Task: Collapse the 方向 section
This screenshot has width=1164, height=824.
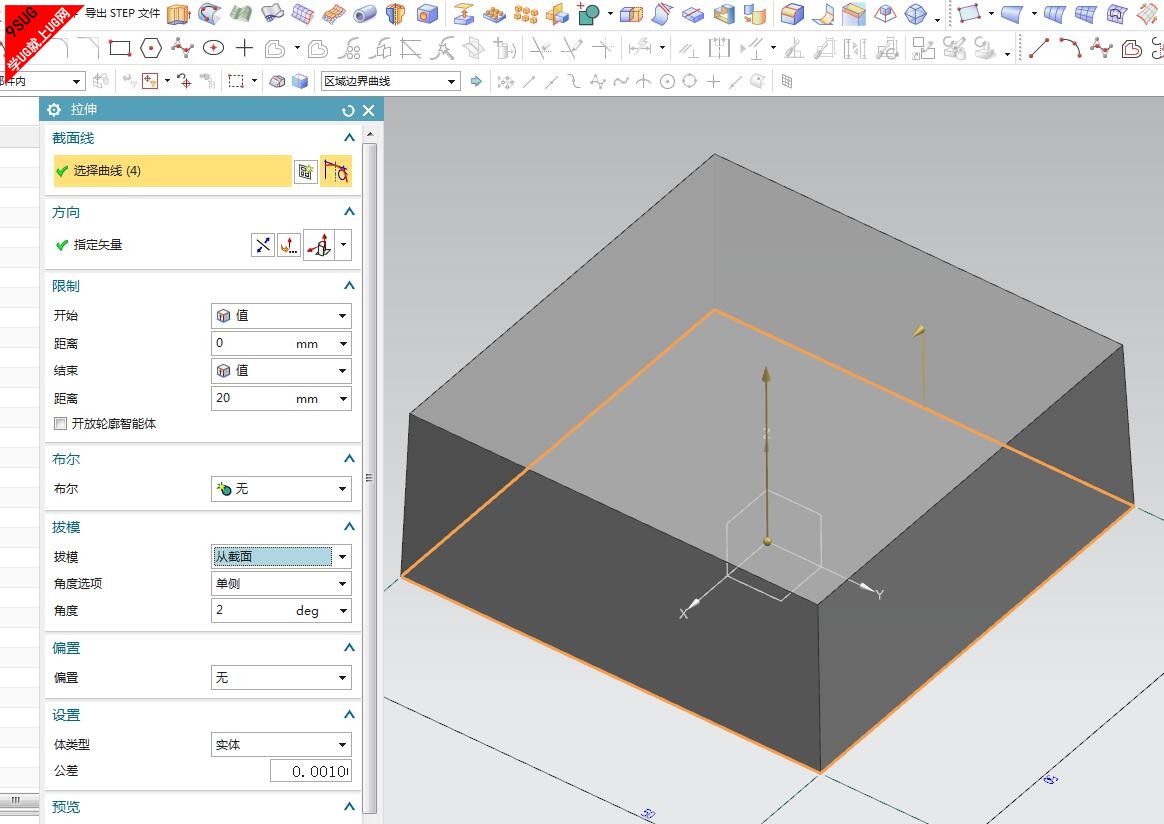Action: click(x=349, y=212)
